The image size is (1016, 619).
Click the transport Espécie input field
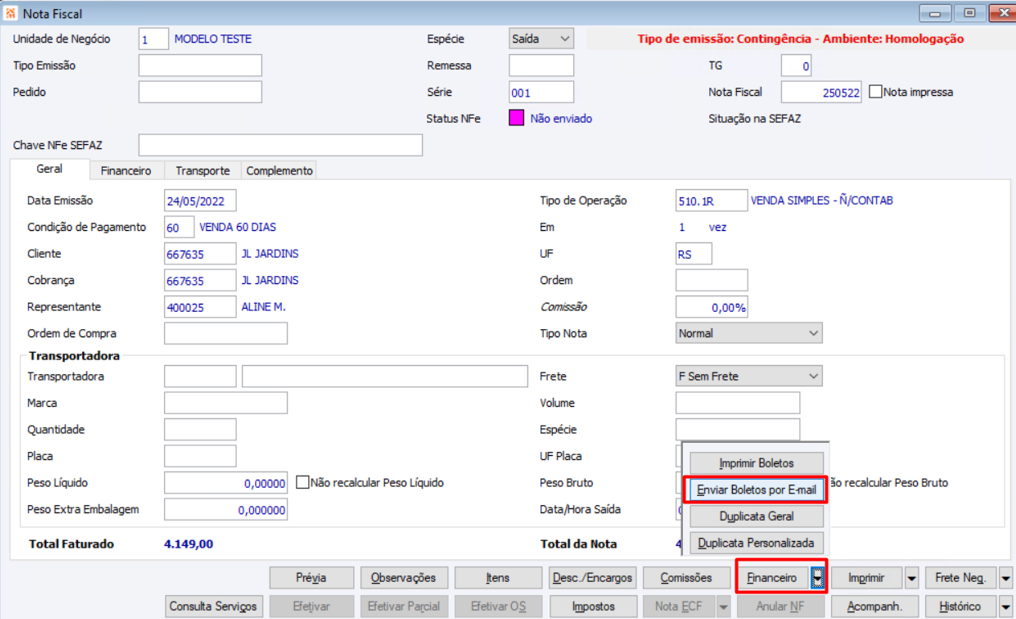click(x=737, y=429)
